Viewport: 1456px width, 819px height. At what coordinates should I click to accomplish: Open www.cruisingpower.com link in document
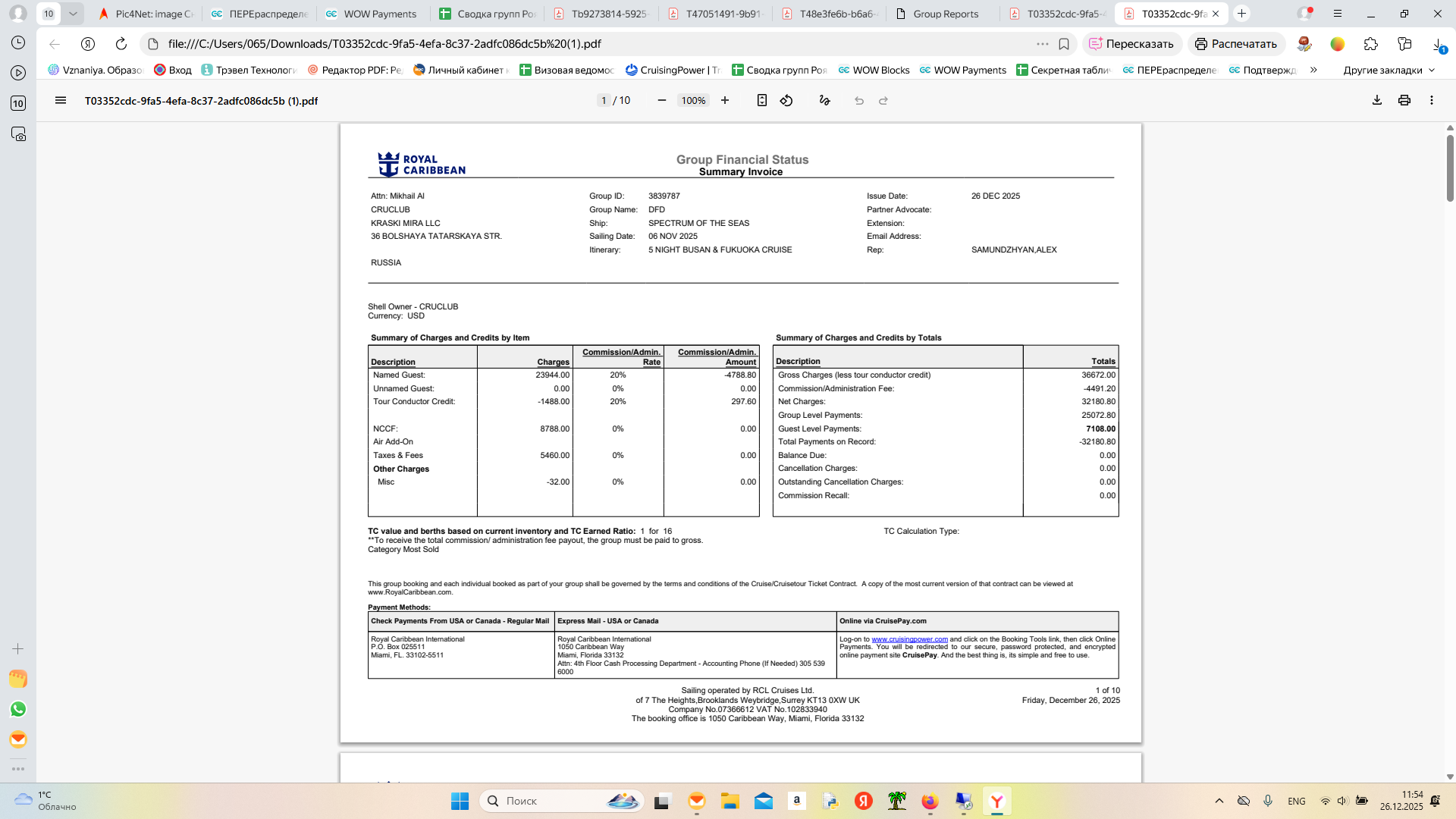point(909,639)
